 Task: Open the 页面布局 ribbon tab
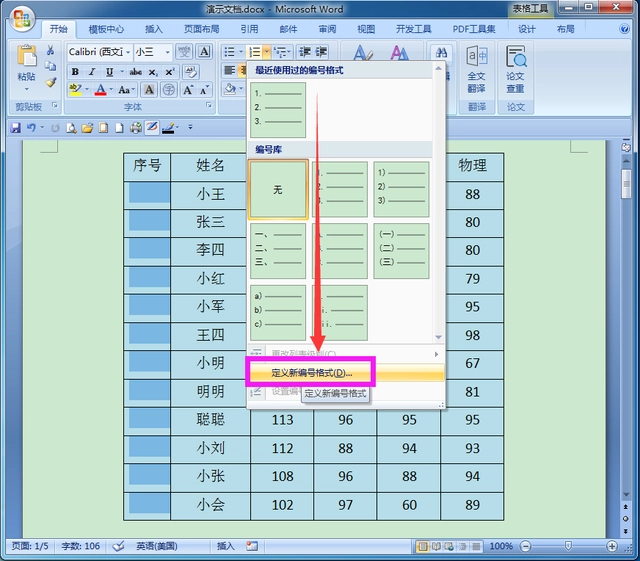pos(203,29)
